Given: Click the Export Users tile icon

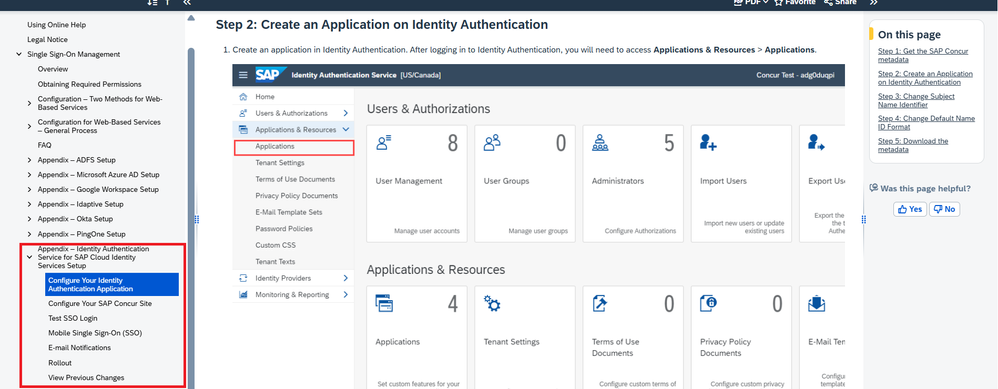Looking at the screenshot, I should coord(817,143).
